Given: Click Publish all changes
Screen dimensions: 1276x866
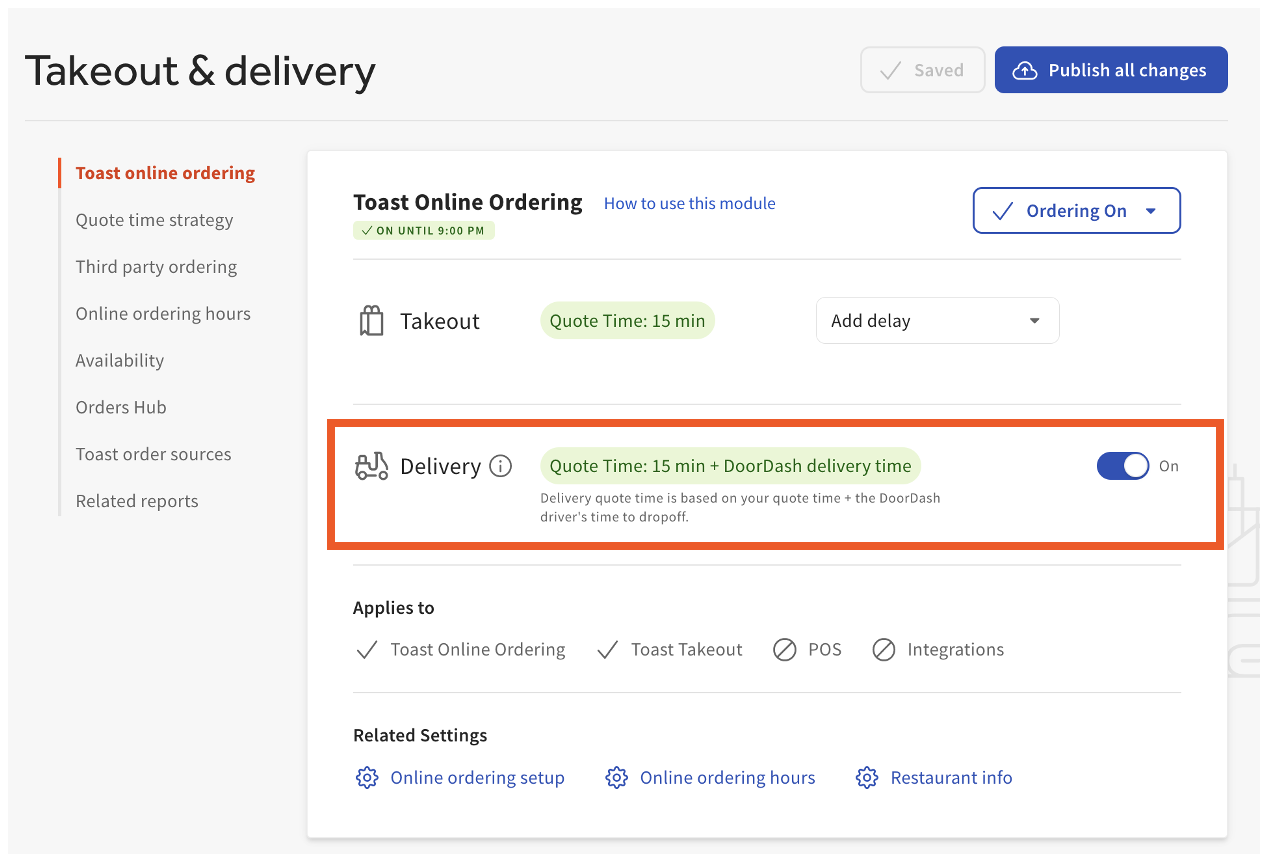Looking at the screenshot, I should [1111, 70].
